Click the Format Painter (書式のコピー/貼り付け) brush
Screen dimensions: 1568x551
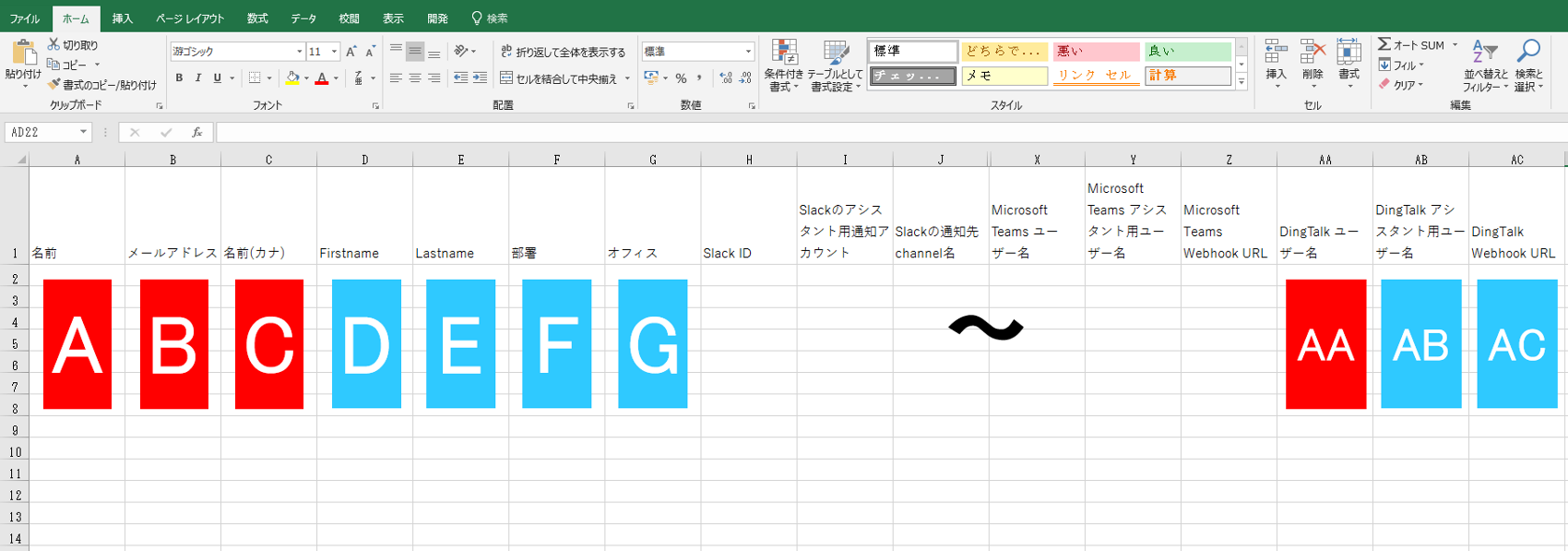click(53, 84)
